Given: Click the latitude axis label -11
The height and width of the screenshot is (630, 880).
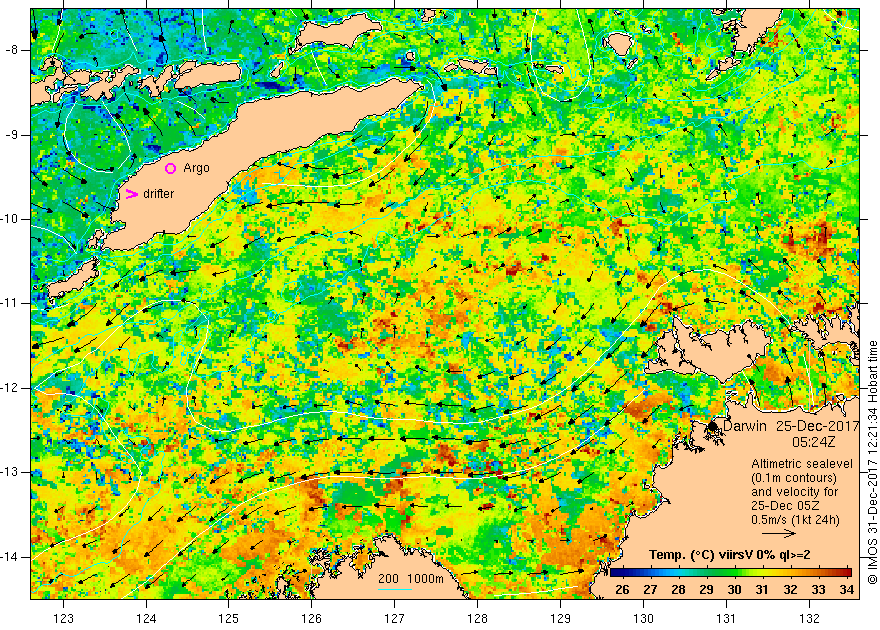Looking at the screenshot, I should [x=10, y=303].
